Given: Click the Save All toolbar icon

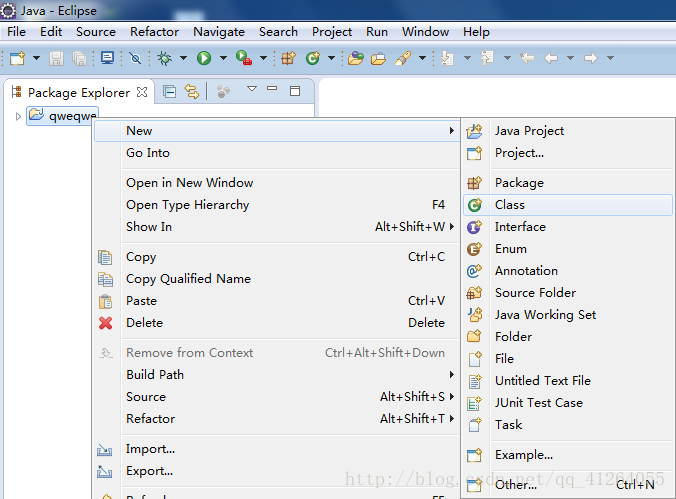Looking at the screenshot, I should 79,58.
